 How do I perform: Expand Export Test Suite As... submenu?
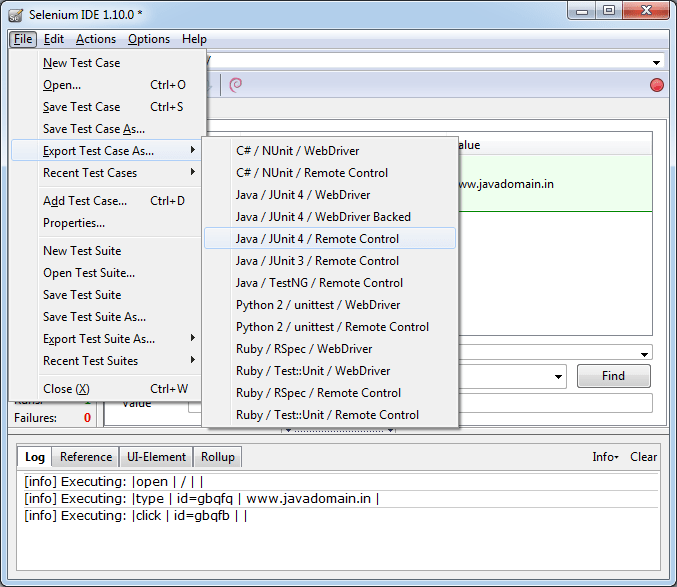(107, 339)
